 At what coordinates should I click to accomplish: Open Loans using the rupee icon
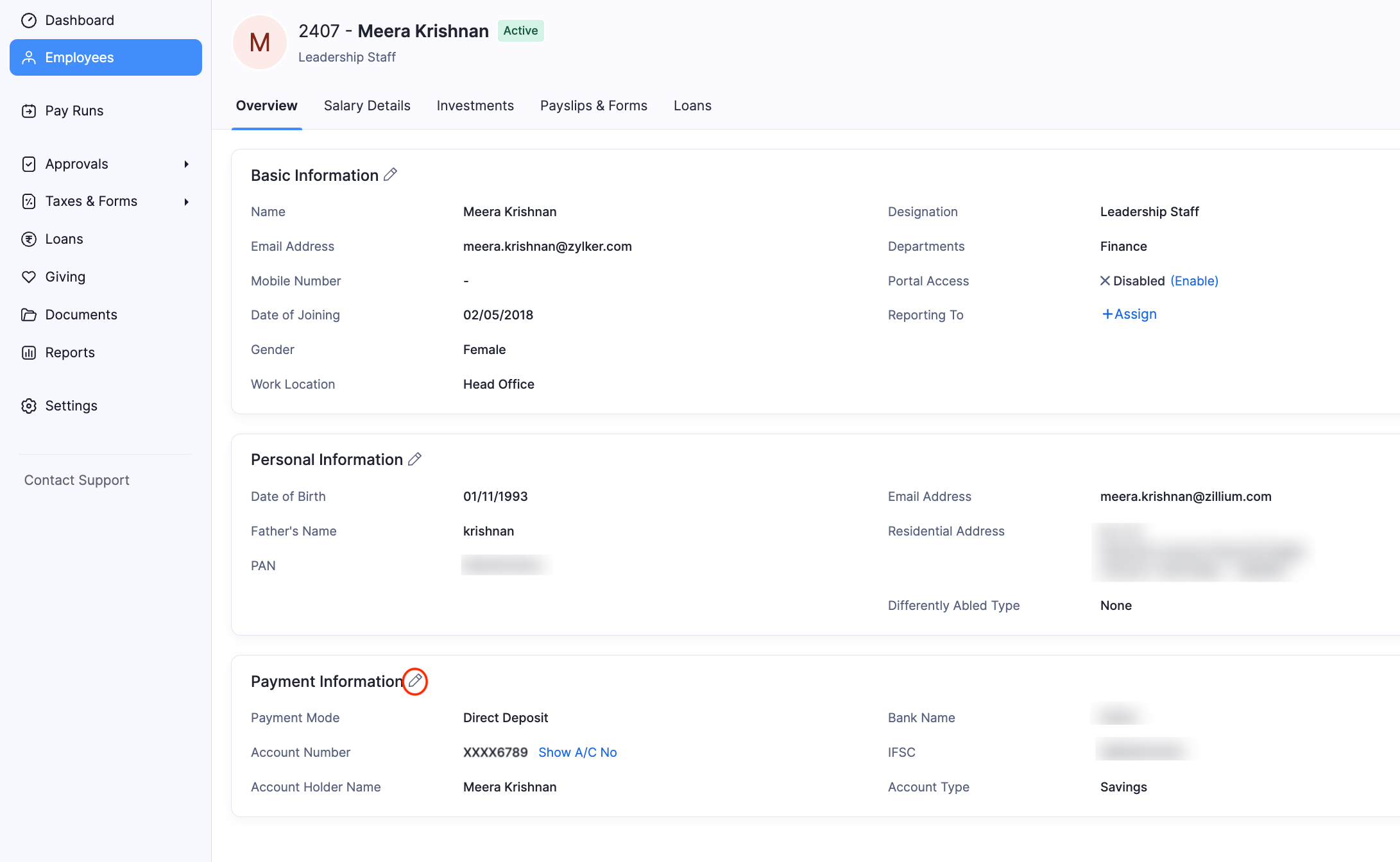click(x=29, y=239)
